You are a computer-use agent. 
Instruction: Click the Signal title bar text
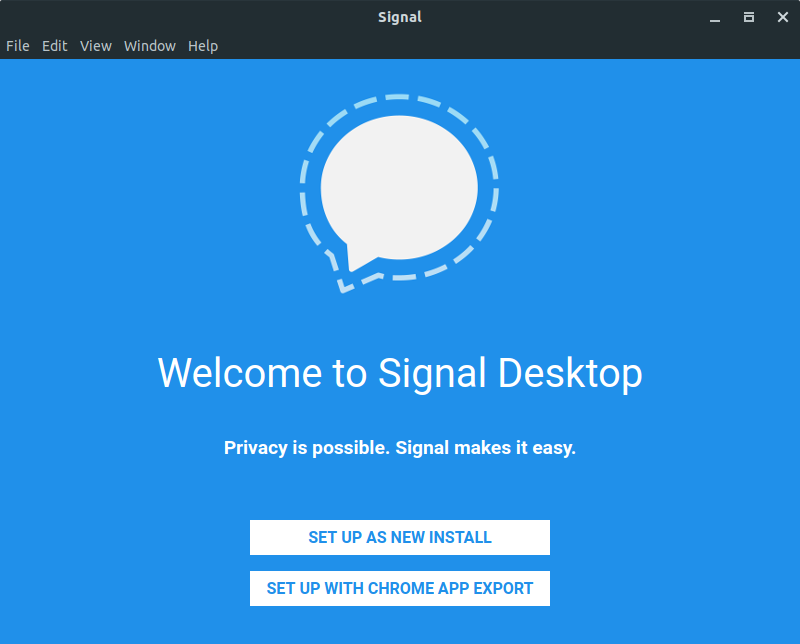[400, 17]
